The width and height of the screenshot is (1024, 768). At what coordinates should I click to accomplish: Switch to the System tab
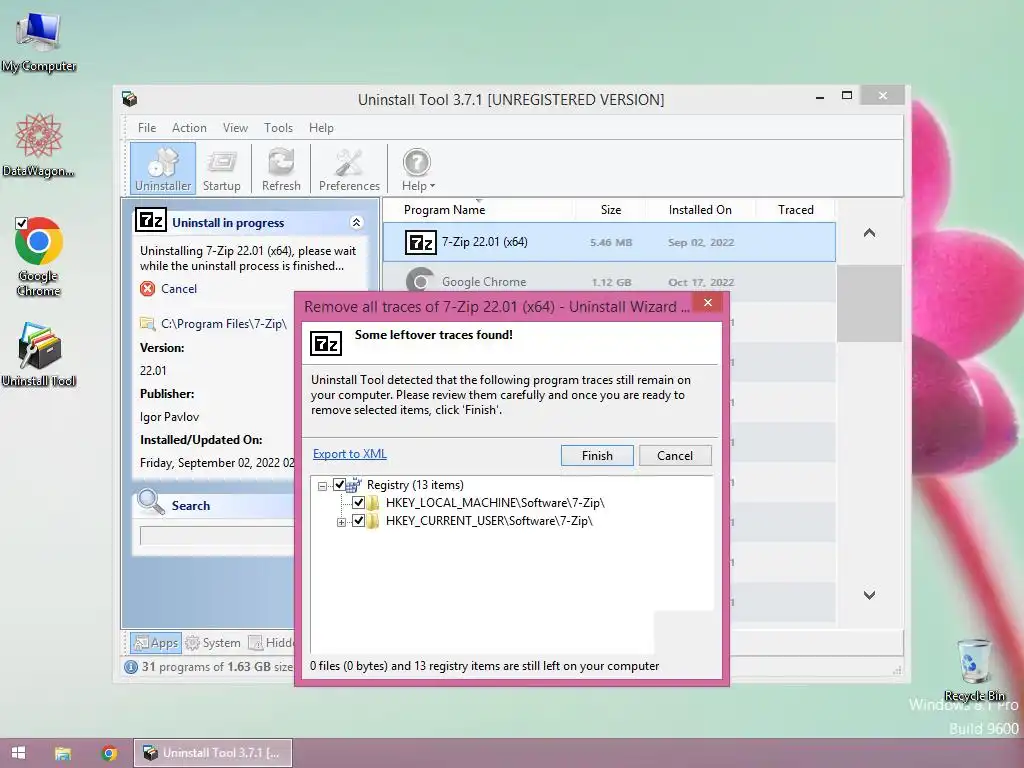pyautogui.click(x=213, y=643)
